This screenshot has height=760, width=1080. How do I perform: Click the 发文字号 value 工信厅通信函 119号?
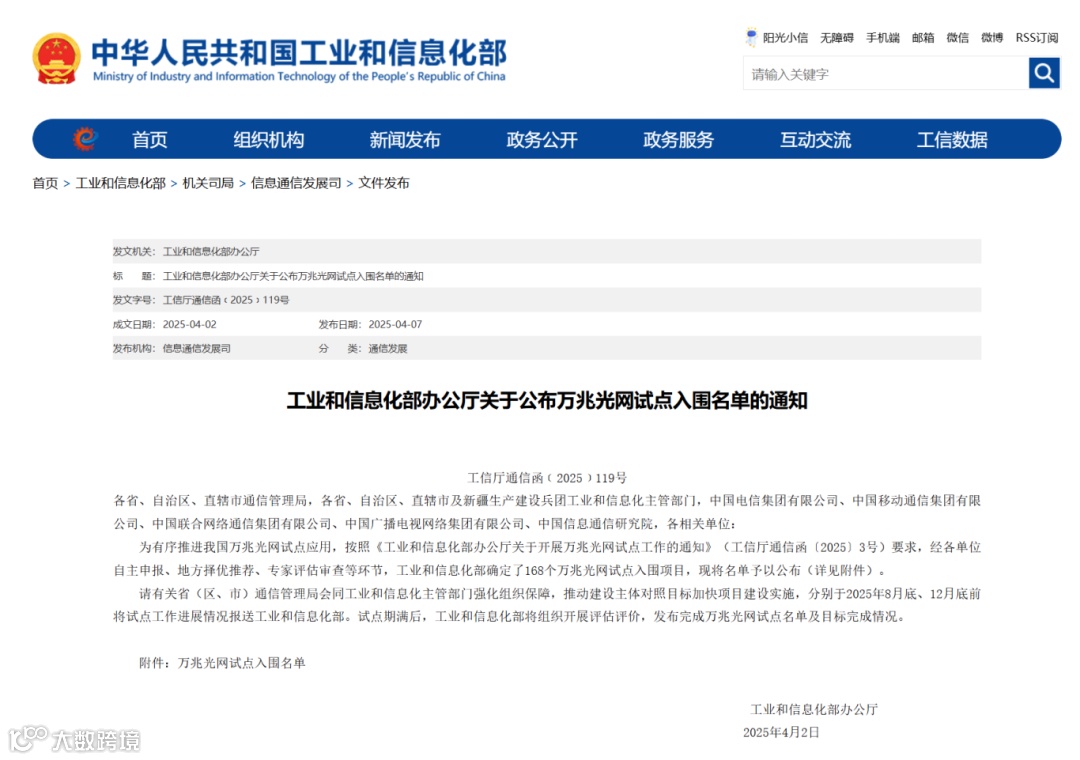tap(226, 300)
